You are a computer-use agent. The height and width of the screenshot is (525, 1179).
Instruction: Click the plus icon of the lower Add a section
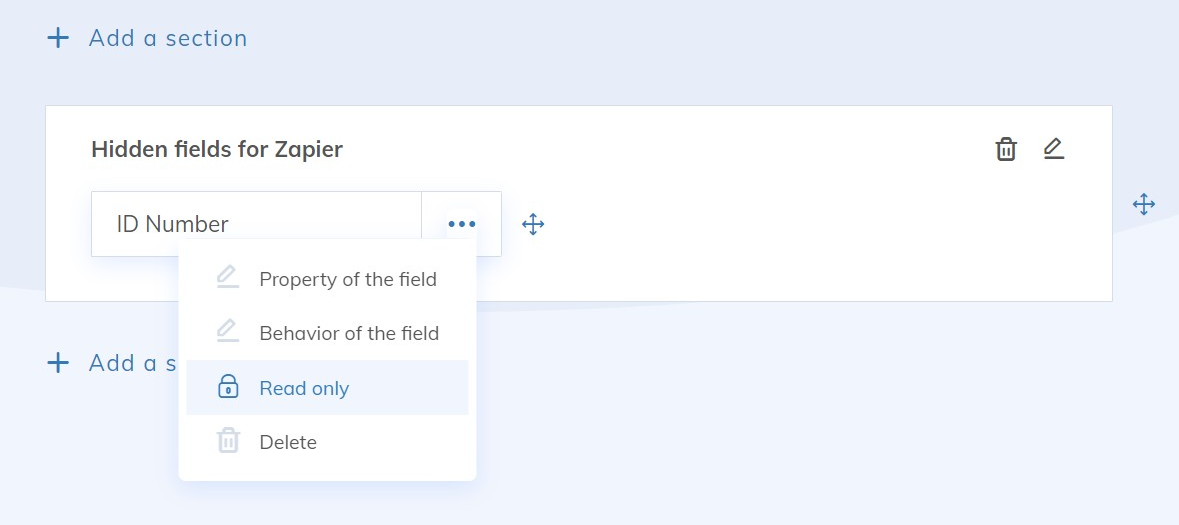59,362
